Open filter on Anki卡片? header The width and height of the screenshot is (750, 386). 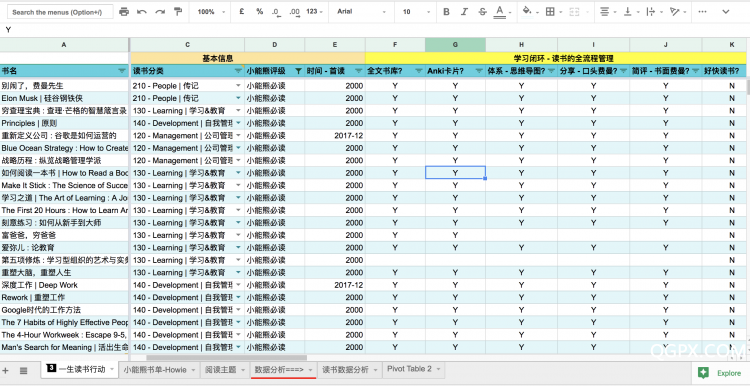tap(479, 71)
